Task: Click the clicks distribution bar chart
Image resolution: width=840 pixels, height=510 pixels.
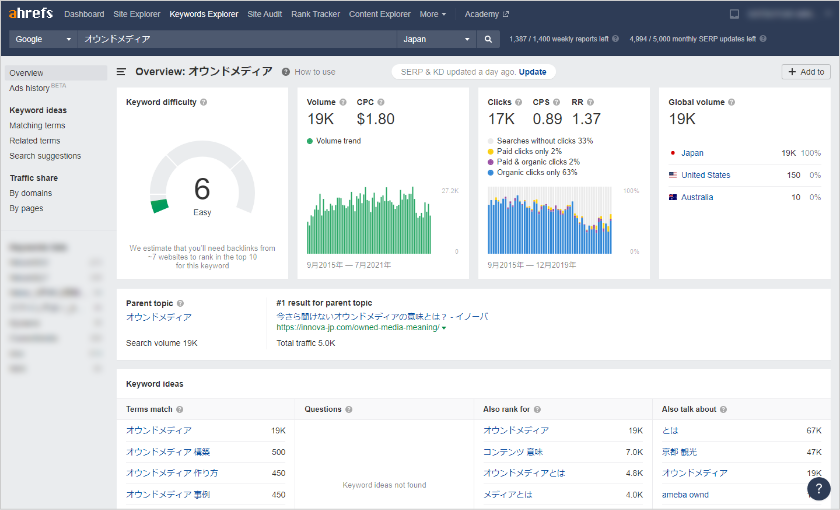Action: (549, 220)
